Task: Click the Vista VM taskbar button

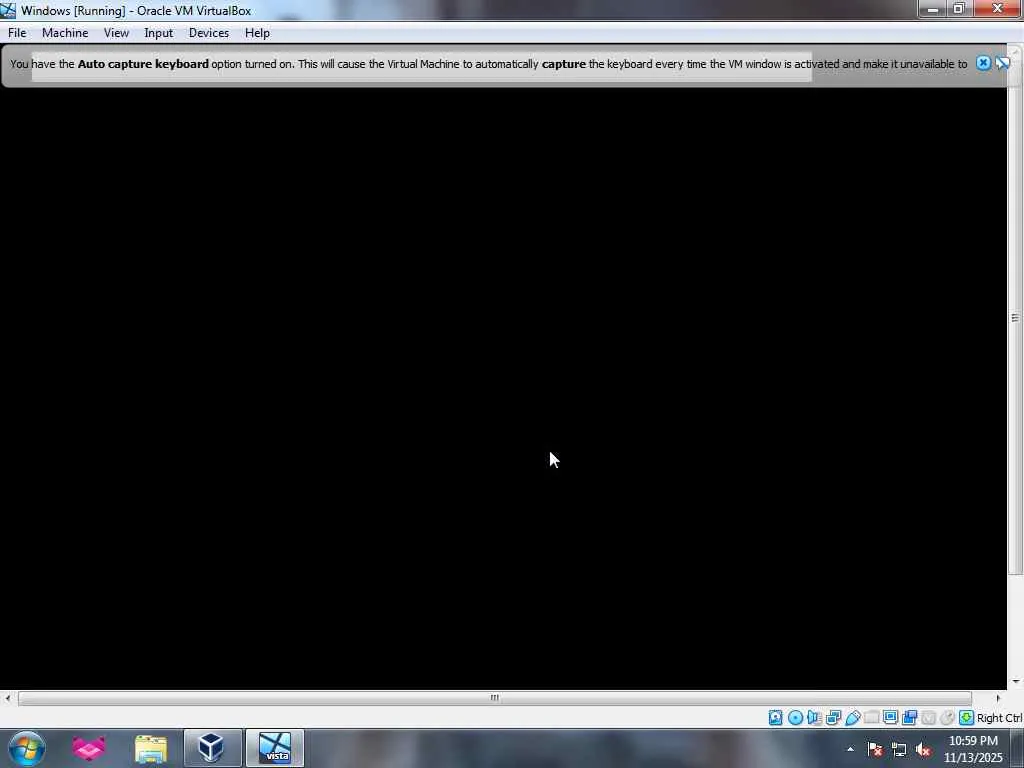Action: click(x=275, y=748)
